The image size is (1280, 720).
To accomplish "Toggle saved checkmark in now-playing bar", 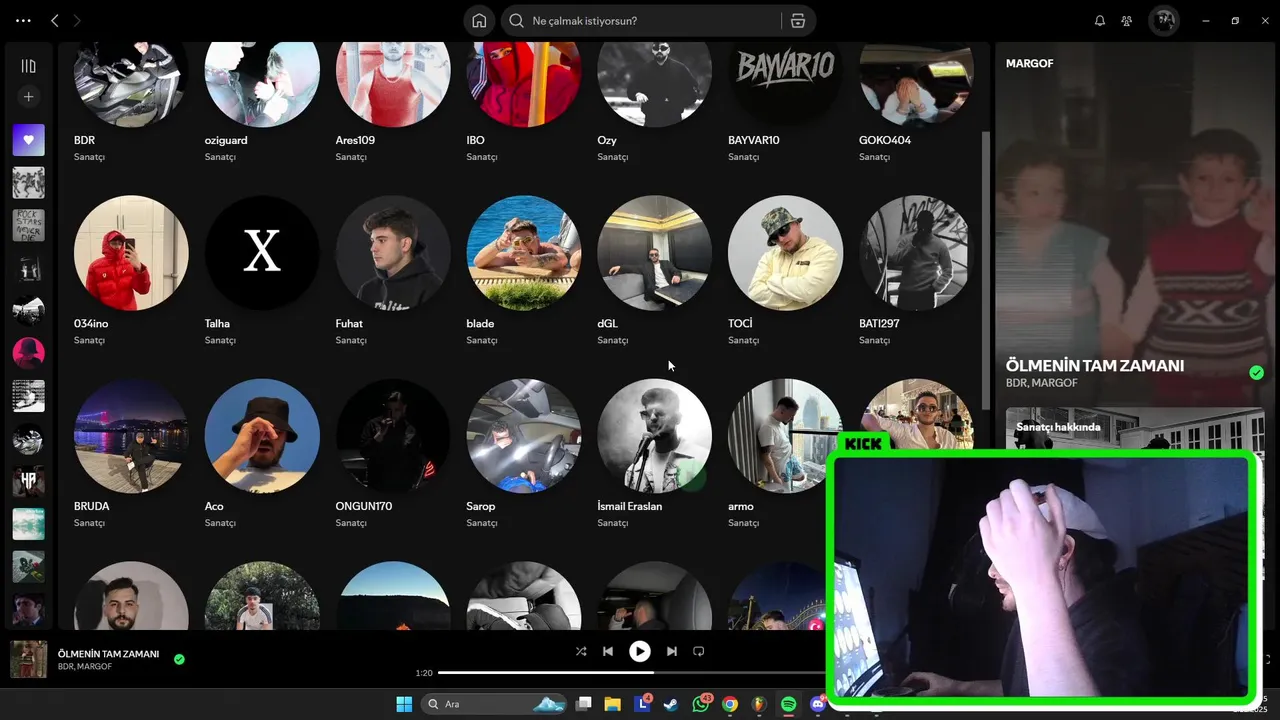I will (x=179, y=659).
